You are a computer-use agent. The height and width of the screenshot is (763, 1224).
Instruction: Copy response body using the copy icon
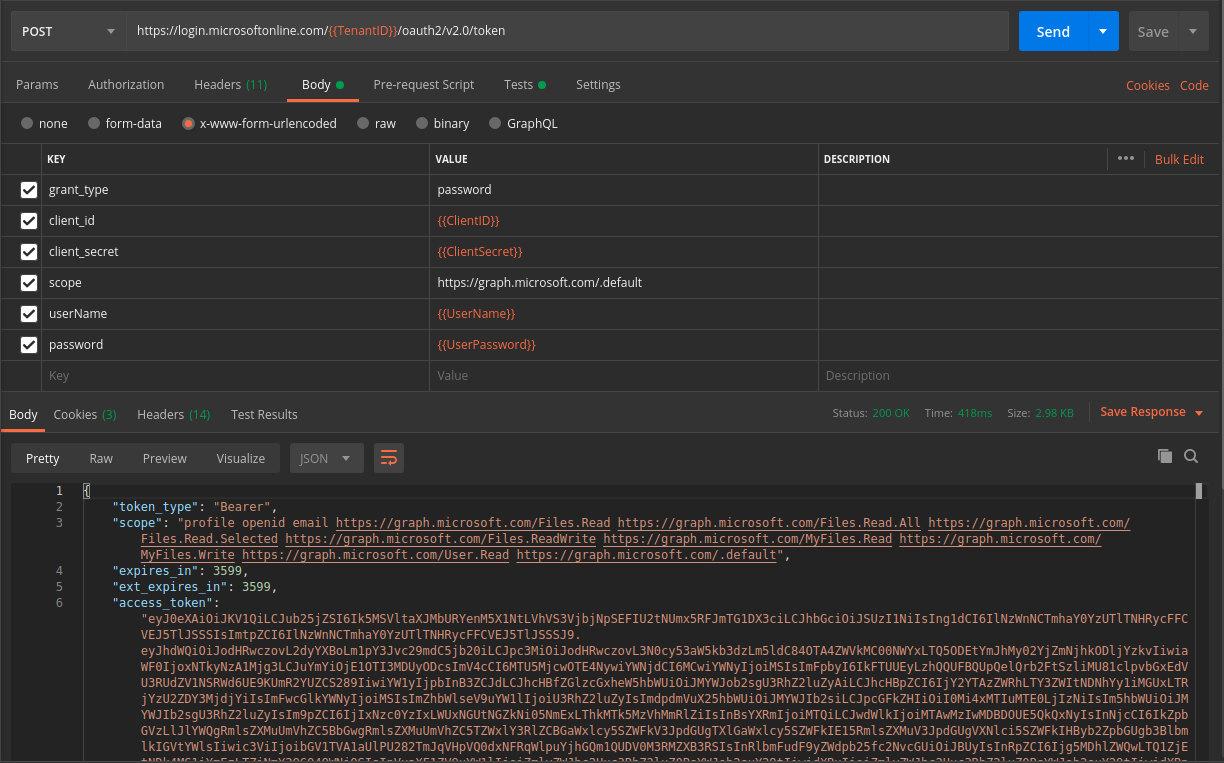click(x=1164, y=456)
